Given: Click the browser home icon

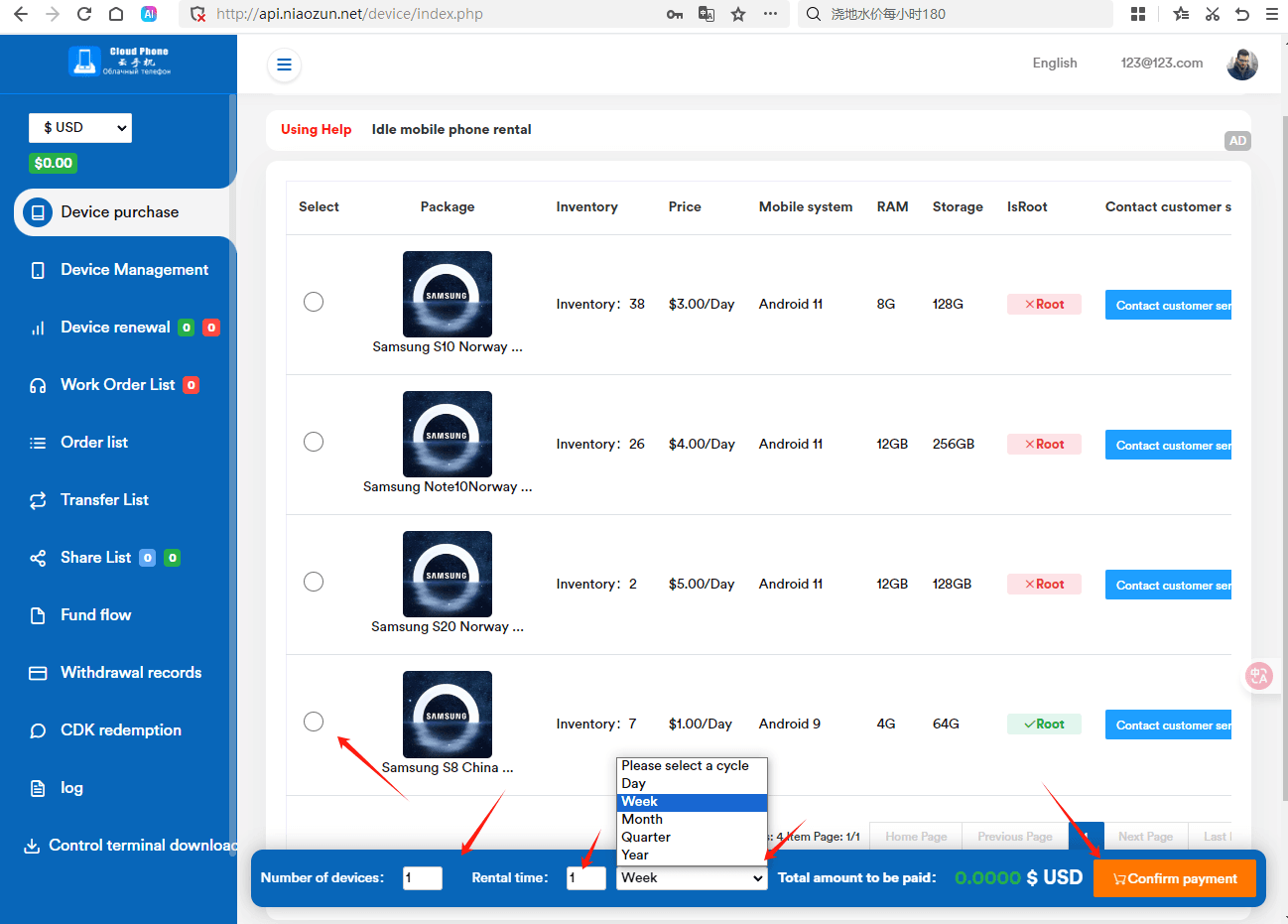Looking at the screenshot, I should click(116, 14).
